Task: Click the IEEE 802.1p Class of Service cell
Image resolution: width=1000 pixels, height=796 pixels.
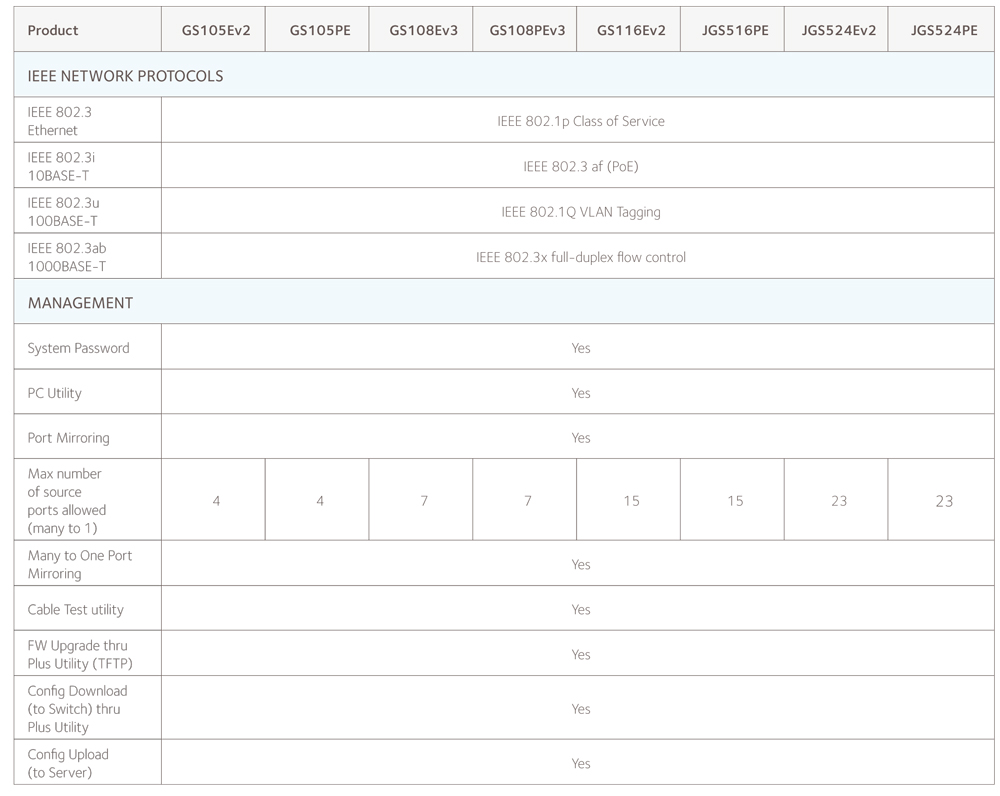Action: click(580, 121)
